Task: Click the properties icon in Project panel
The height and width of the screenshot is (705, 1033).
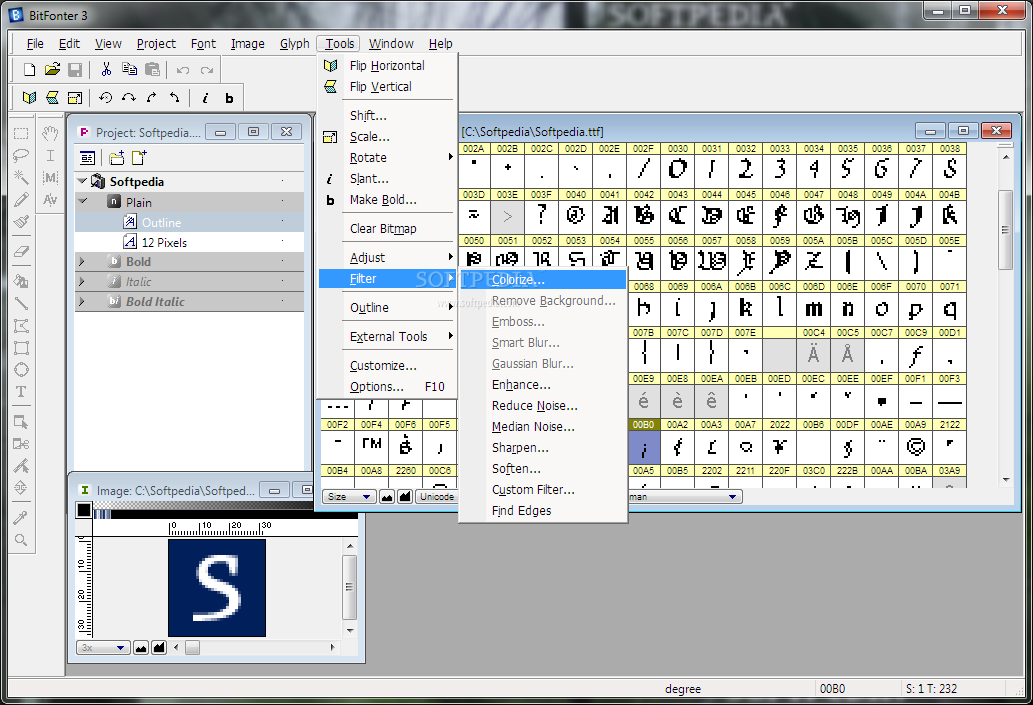Action: (x=87, y=158)
